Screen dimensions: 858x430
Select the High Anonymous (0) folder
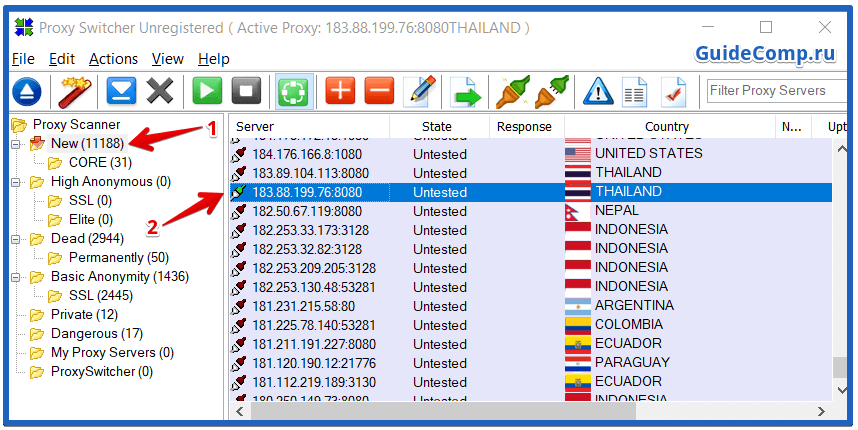click(111, 182)
